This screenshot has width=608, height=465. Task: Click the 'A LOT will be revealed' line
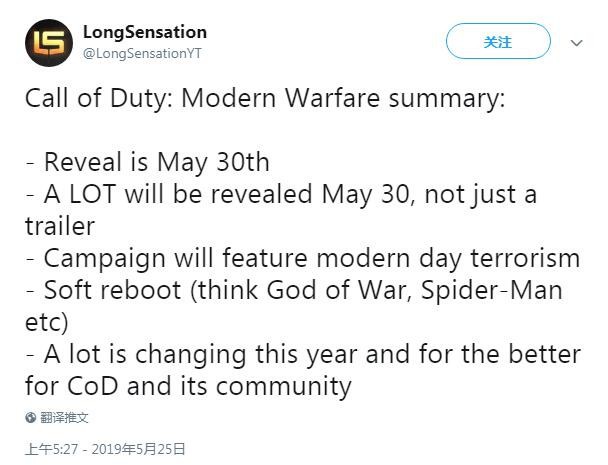coord(280,194)
